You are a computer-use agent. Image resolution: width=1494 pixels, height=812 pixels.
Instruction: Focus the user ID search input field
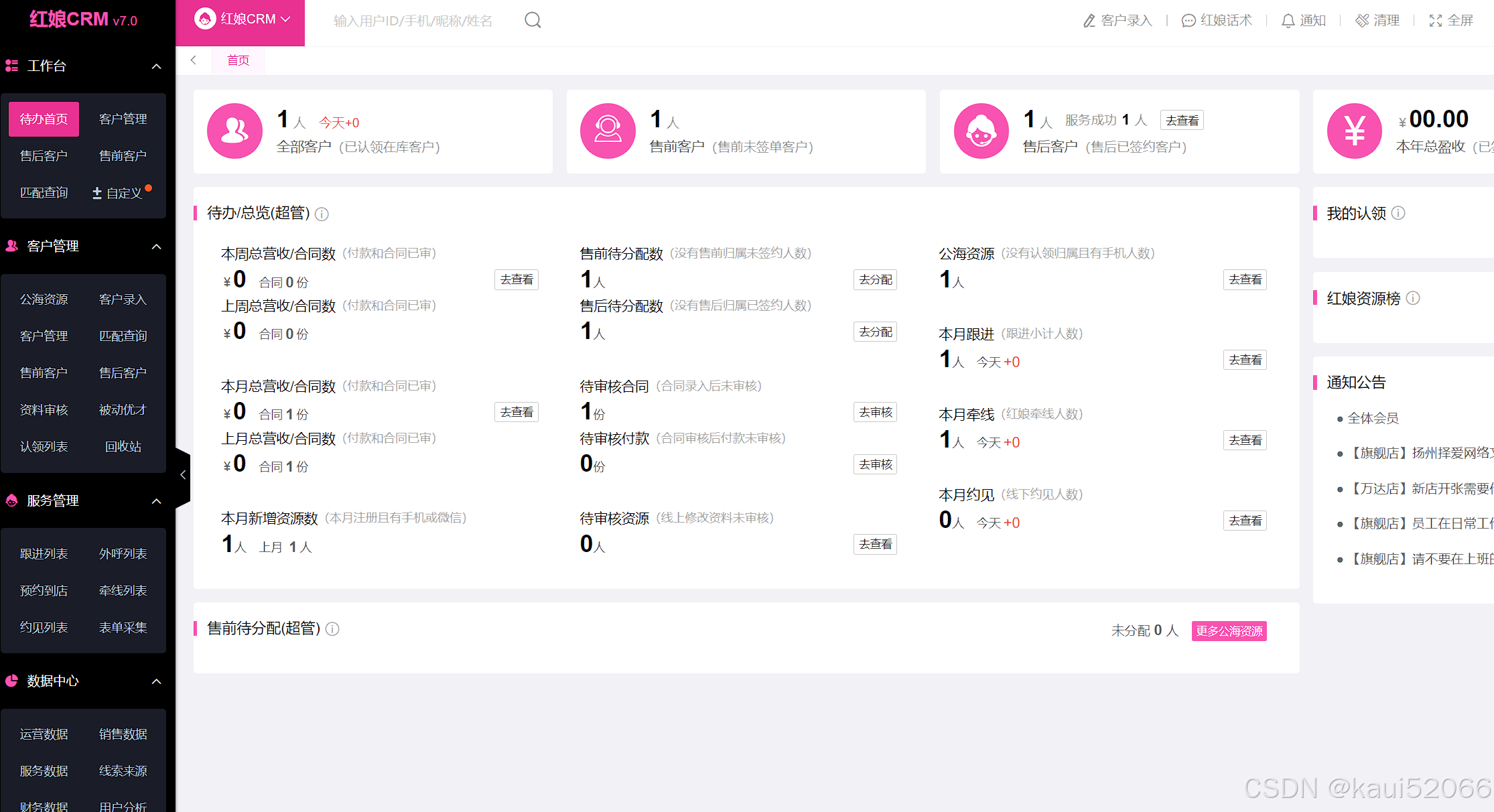(413, 21)
